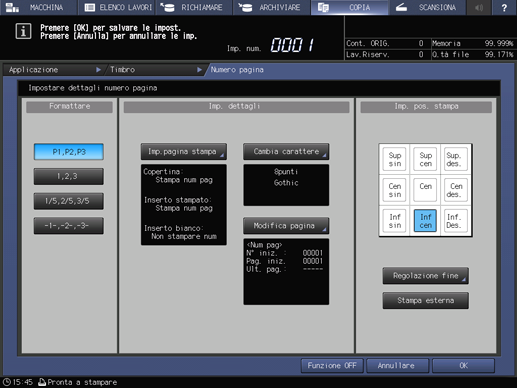Switch to the ARCHIVIARE tab
Viewport: 517px width, 388px height.
click(271, 7)
